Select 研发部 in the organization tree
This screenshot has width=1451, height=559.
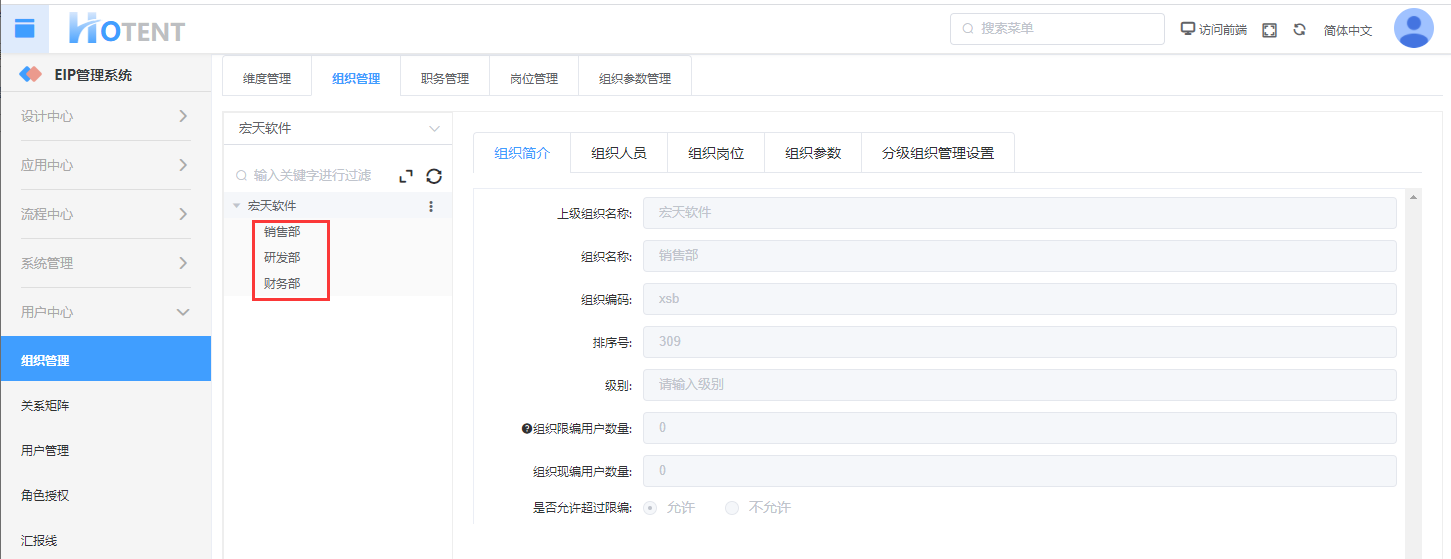[x=282, y=258]
